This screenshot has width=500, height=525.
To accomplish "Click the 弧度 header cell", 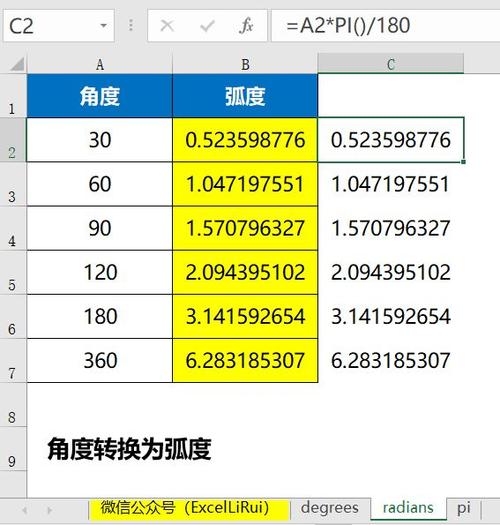I will pos(245,96).
